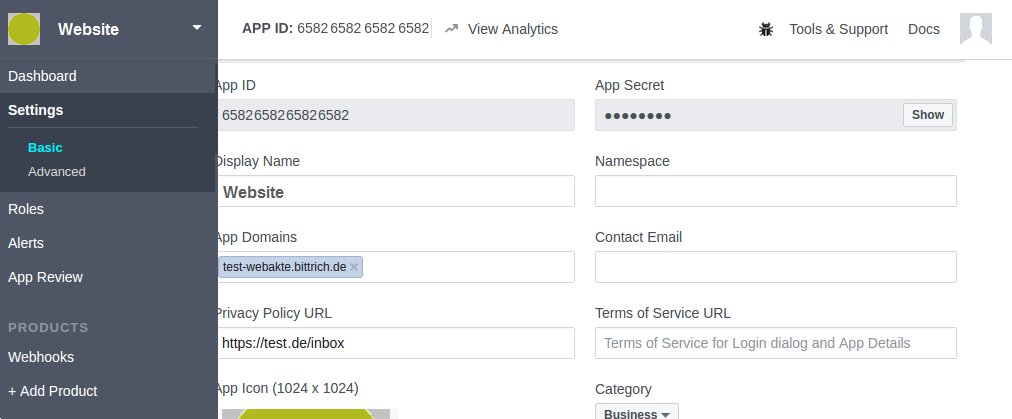
Task: Click the Namespace input field
Action: (776, 191)
